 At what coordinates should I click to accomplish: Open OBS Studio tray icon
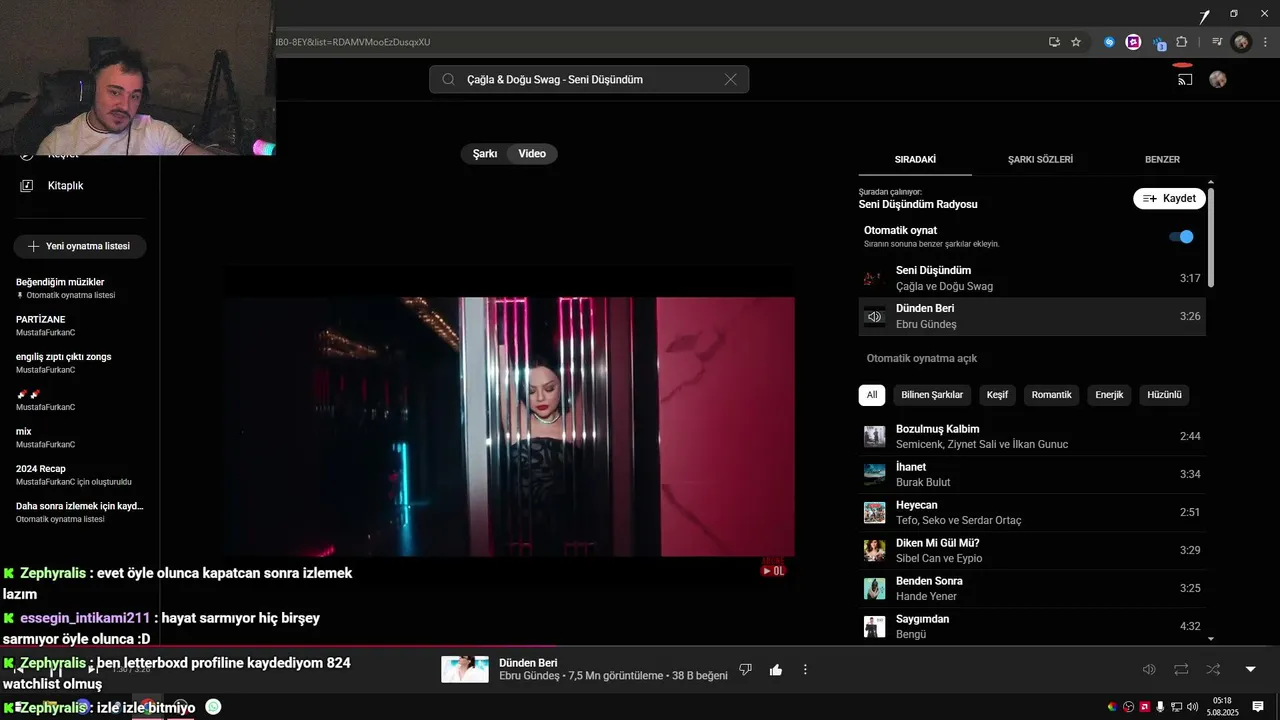point(1129,707)
